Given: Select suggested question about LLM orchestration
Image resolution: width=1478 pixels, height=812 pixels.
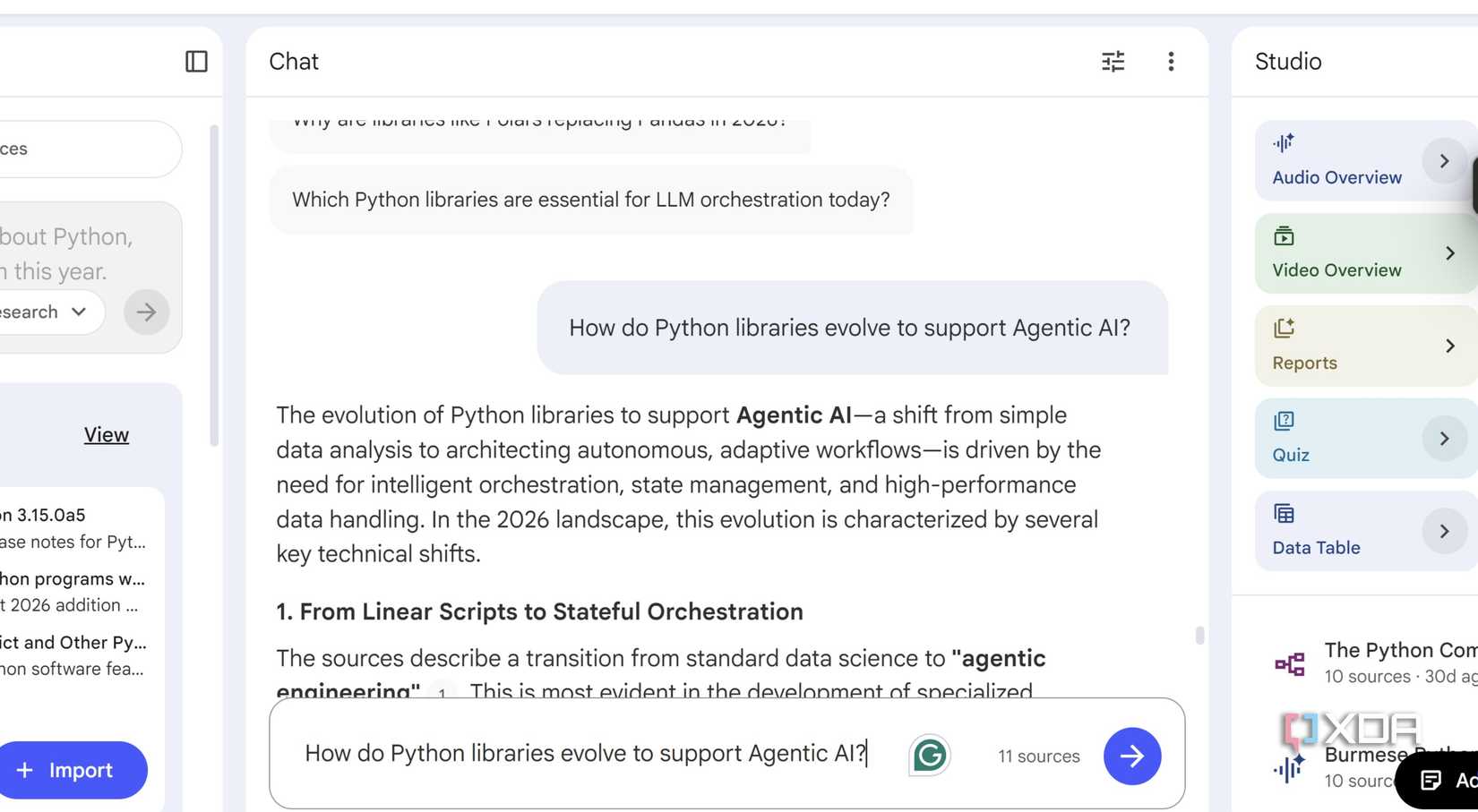Looking at the screenshot, I should [591, 200].
